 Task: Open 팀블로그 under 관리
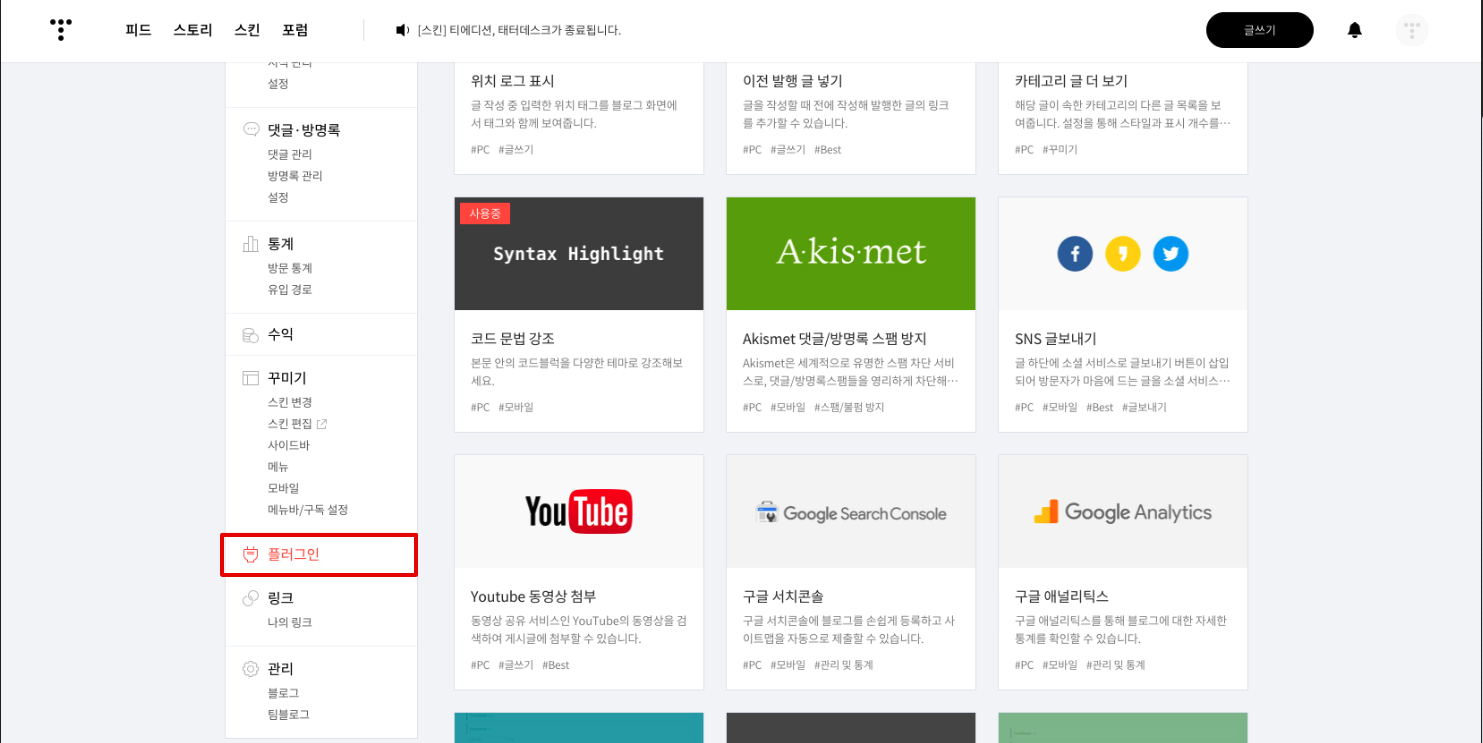(x=289, y=714)
